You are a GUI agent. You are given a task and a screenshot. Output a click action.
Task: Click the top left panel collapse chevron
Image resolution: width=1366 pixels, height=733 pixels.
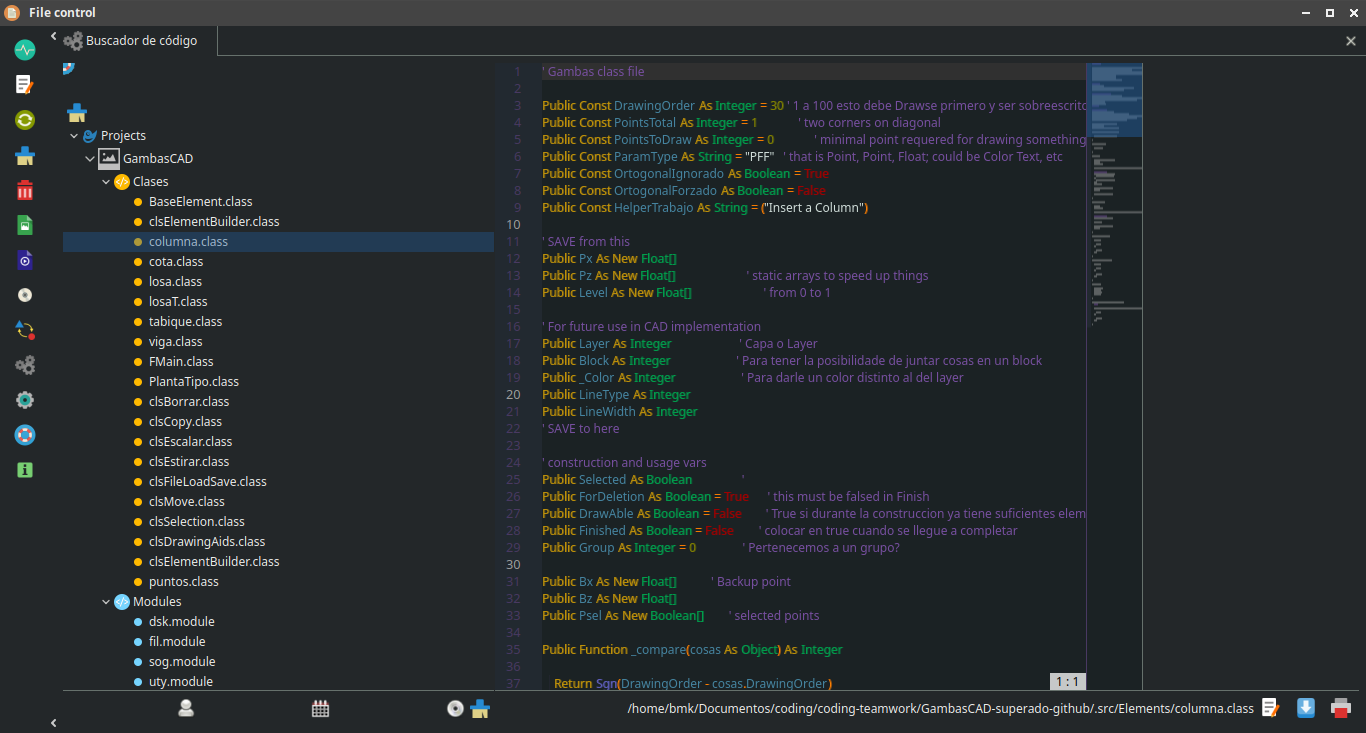point(54,37)
